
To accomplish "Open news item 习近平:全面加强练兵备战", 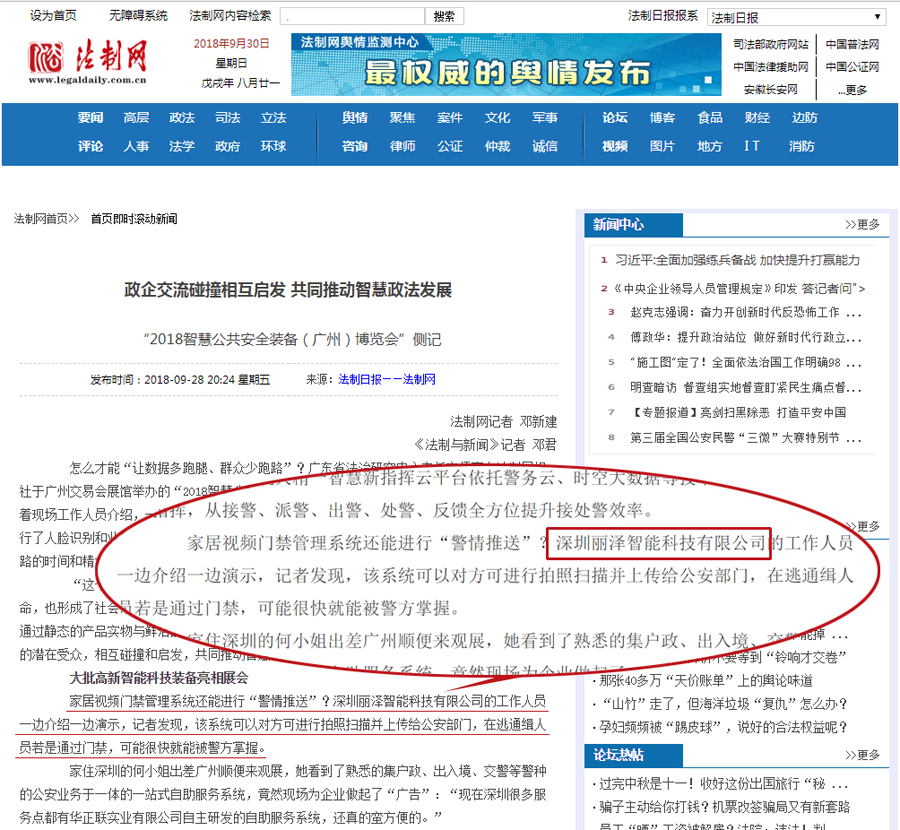I will coord(738,261).
